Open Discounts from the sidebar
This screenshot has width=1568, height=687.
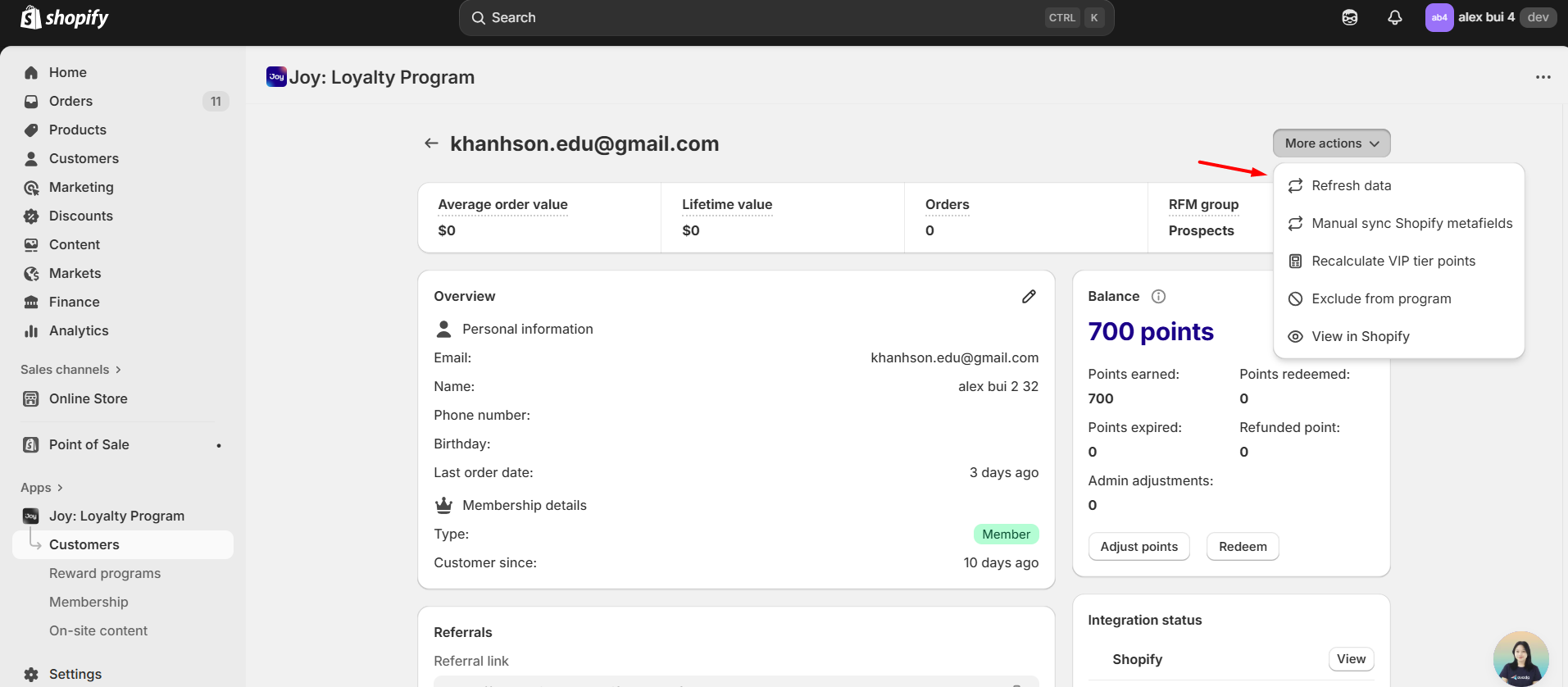(80, 216)
